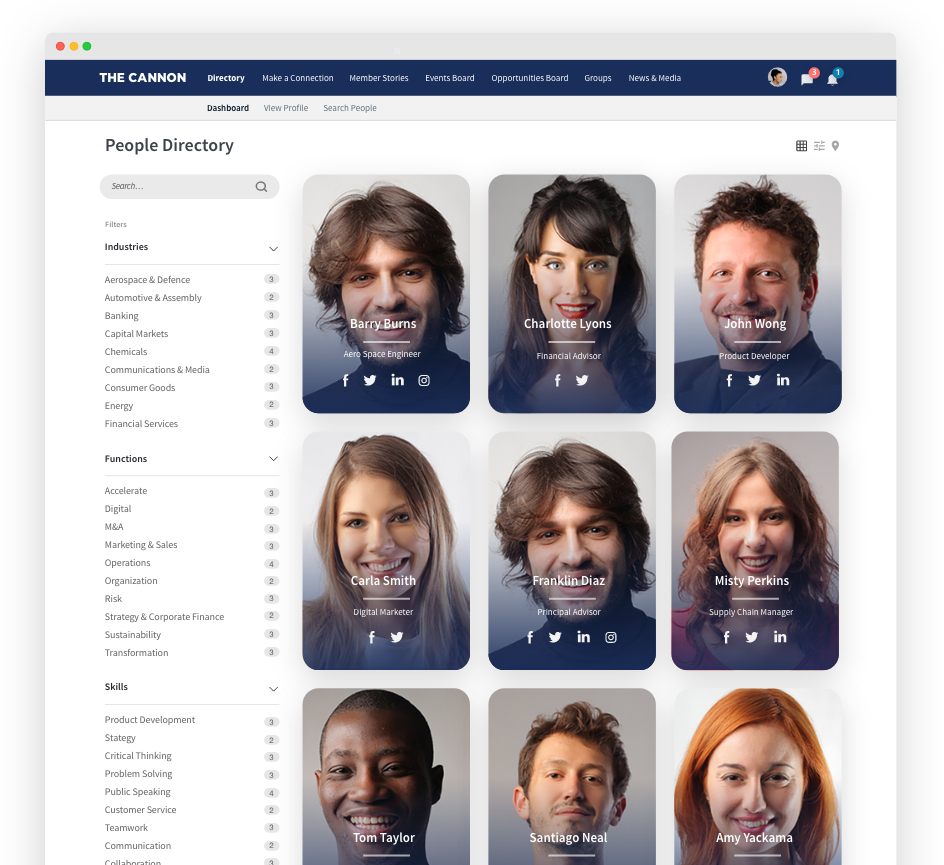Filter by Sustainability function
Image resolution: width=944 pixels, height=865 pixels.
tap(133, 635)
